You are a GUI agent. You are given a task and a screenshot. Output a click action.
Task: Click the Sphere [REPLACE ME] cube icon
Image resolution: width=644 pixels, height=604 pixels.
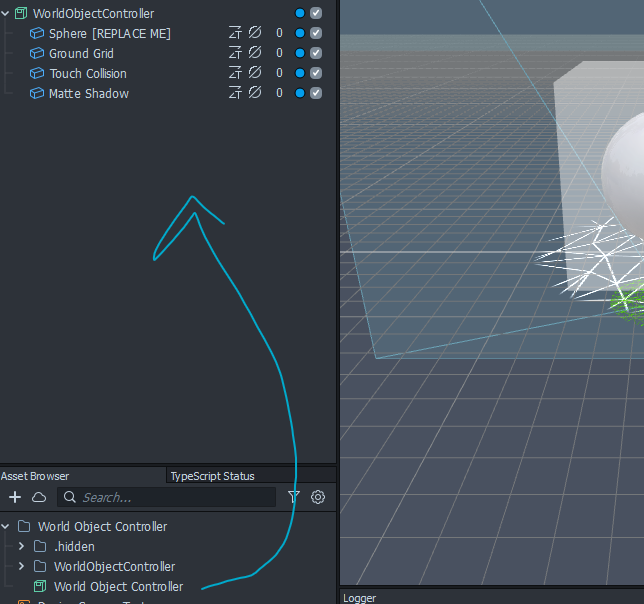pyautogui.click(x=38, y=34)
